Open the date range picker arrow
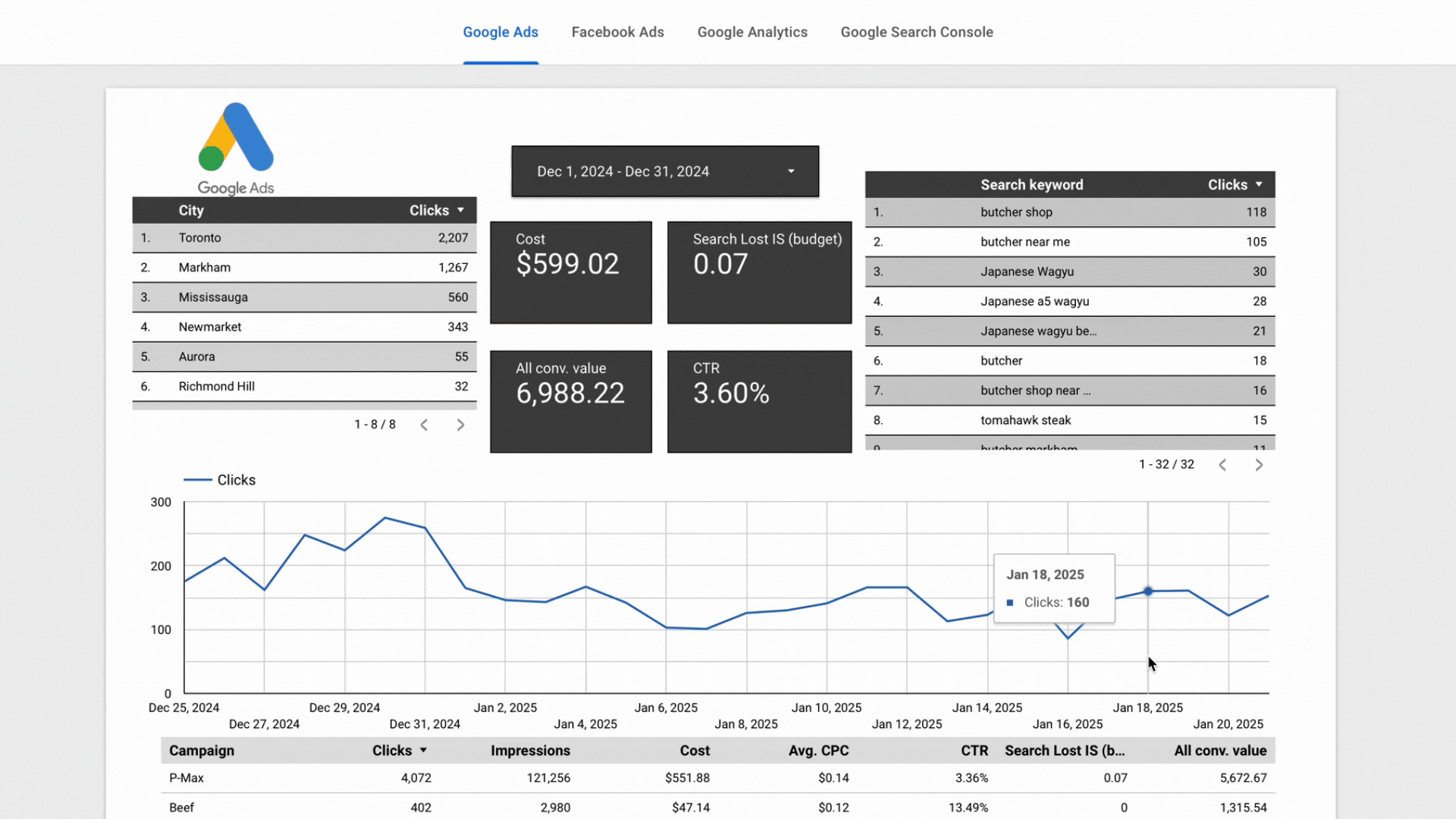This screenshot has width=1456, height=819. click(791, 171)
